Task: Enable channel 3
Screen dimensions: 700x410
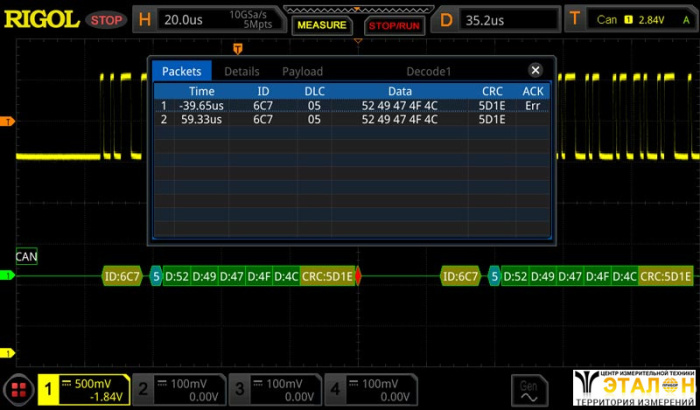Action: [x=241, y=389]
